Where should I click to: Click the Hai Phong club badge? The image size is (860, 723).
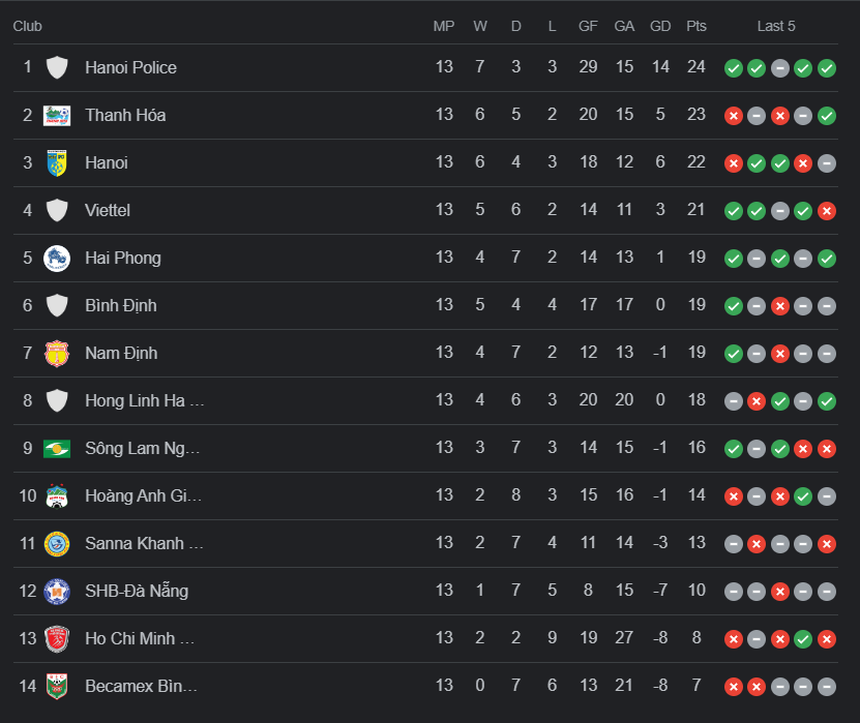[57, 258]
